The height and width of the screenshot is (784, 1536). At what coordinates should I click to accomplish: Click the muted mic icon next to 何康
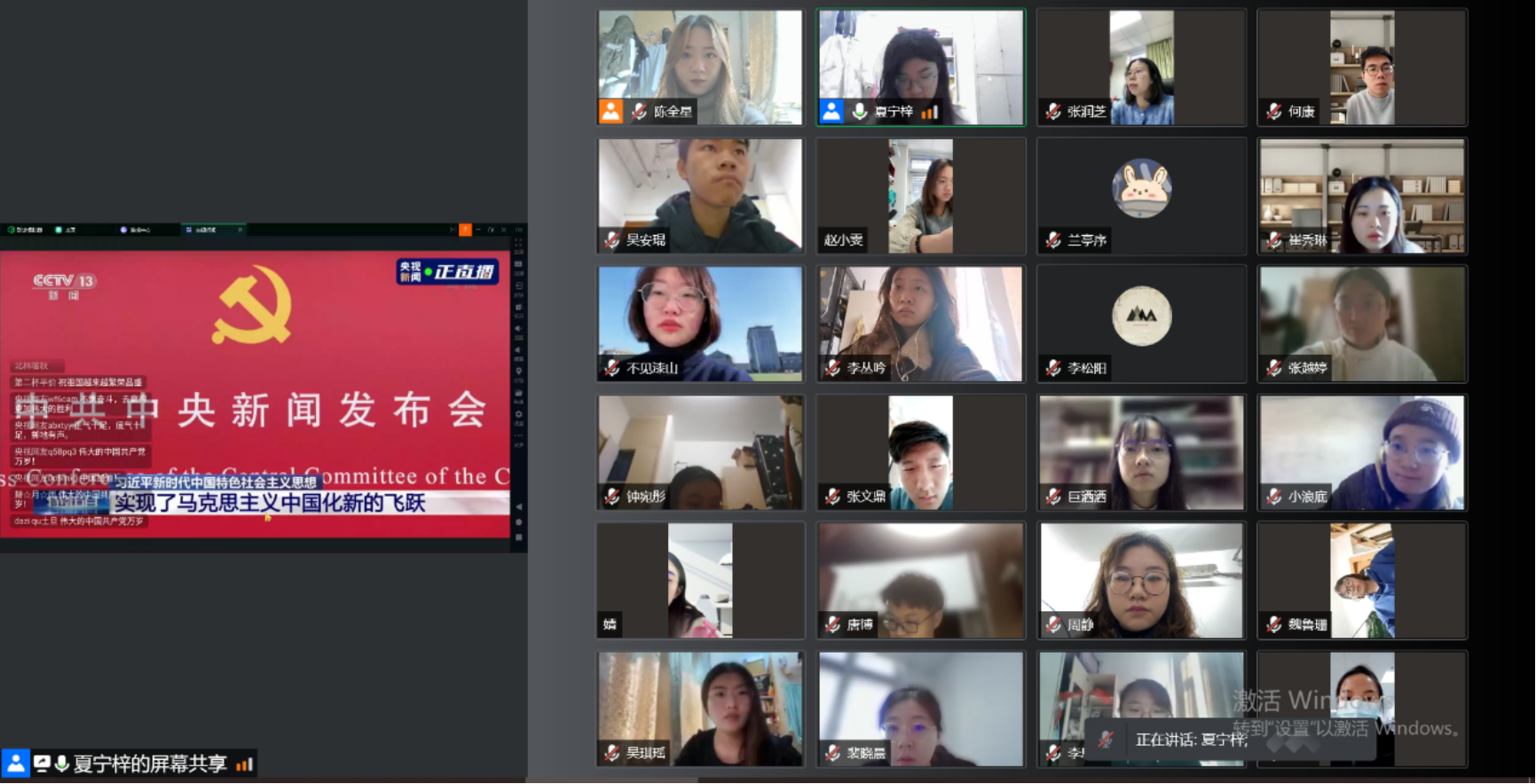click(x=1273, y=112)
